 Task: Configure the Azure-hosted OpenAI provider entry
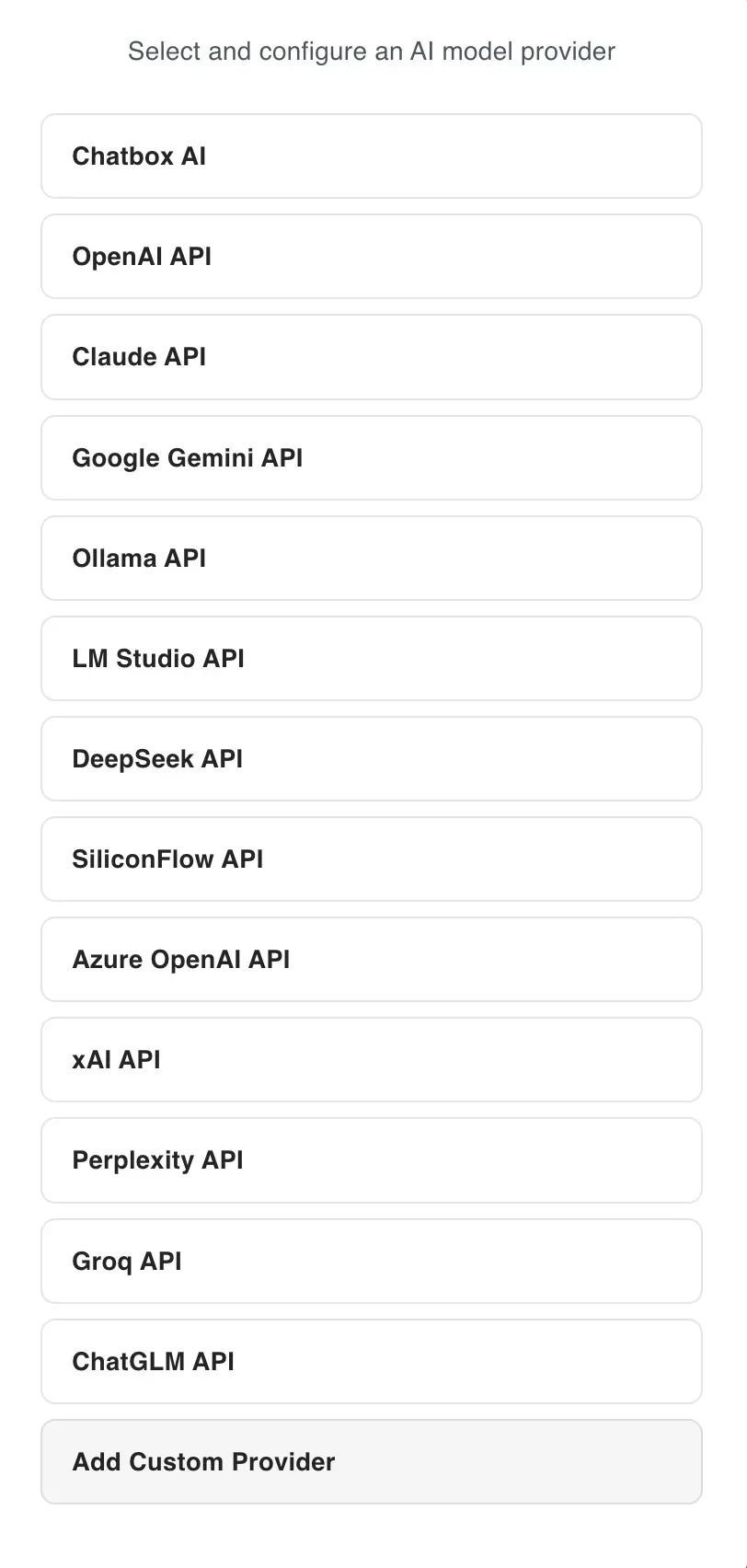point(372,960)
